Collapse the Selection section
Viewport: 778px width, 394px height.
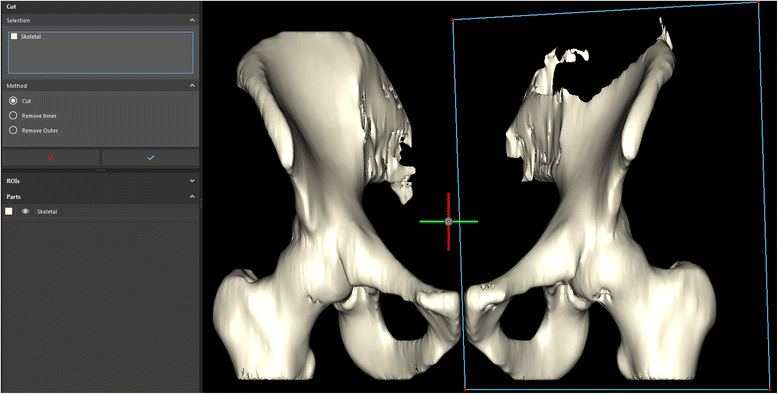[192, 20]
